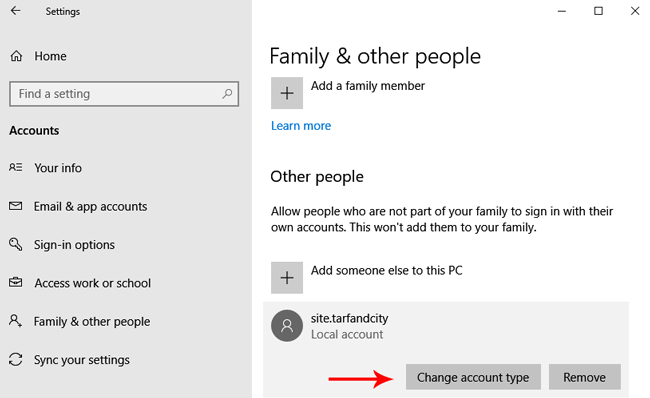Open the Home icon in sidebar
Screen dimensions: 650x398
(x=16, y=56)
